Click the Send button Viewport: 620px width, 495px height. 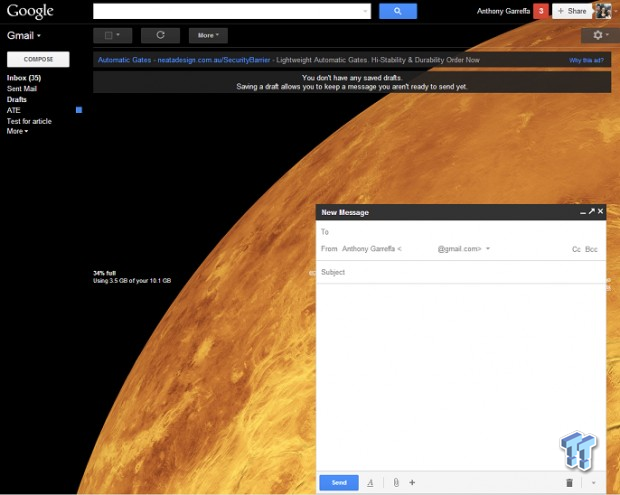pos(339,483)
